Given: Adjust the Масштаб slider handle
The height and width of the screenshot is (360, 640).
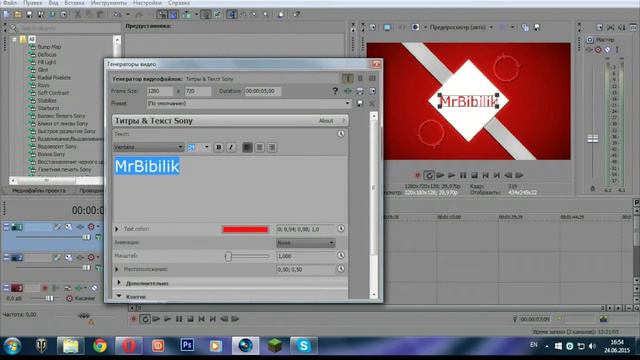Looking at the screenshot, I should pos(228,256).
